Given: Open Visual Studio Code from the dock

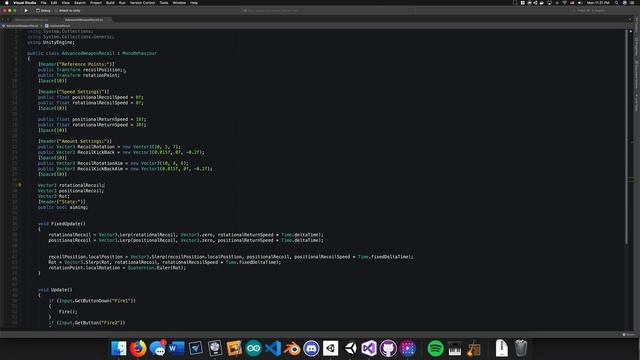Looking at the screenshot, I should [273, 348].
